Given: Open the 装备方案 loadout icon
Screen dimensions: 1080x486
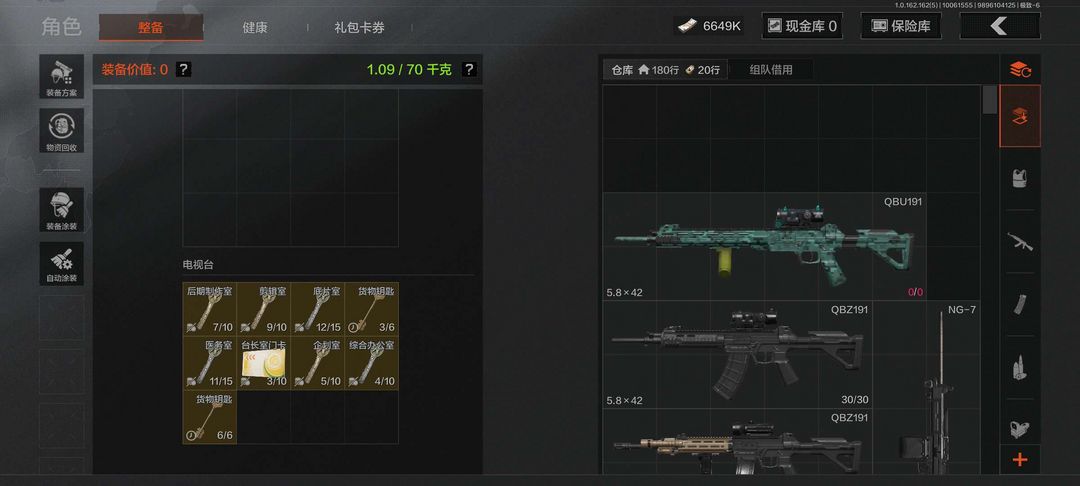Looking at the screenshot, I should [x=61, y=76].
